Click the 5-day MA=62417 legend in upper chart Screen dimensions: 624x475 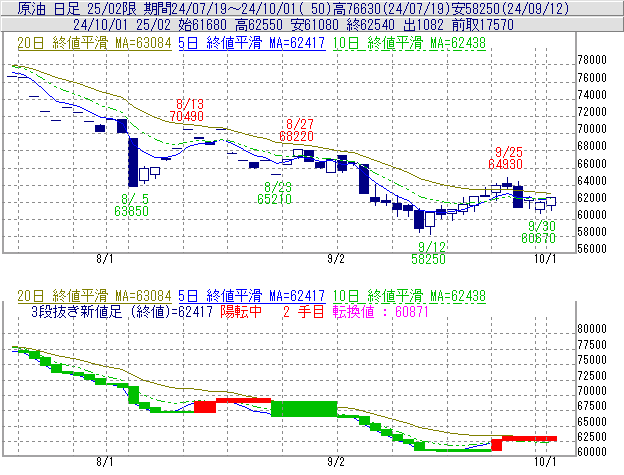point(252,43)
